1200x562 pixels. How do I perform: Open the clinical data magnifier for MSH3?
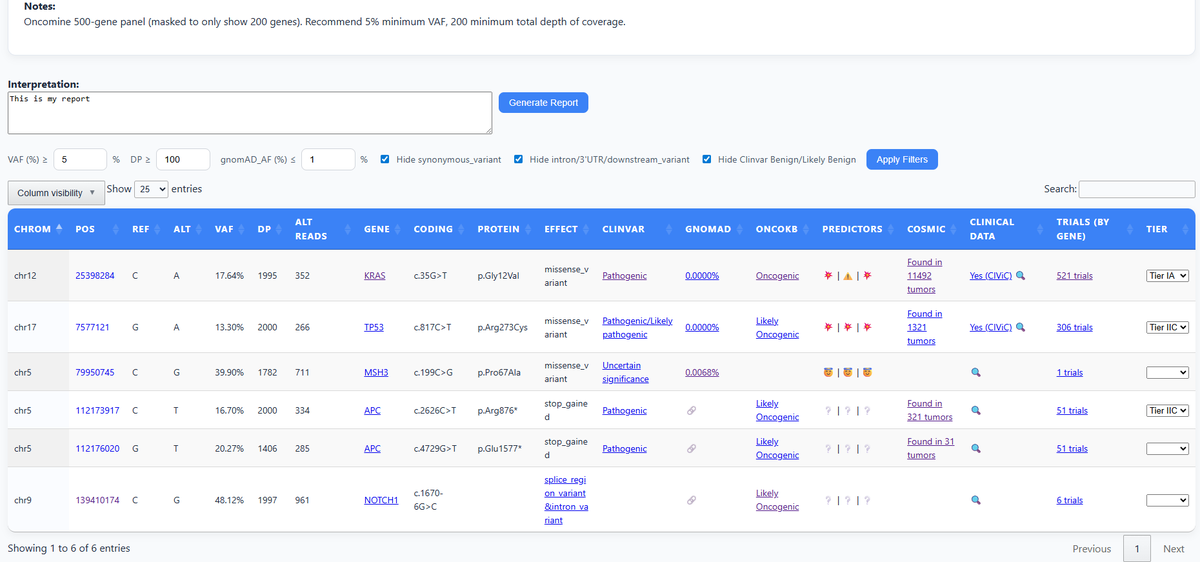[976, 372]
